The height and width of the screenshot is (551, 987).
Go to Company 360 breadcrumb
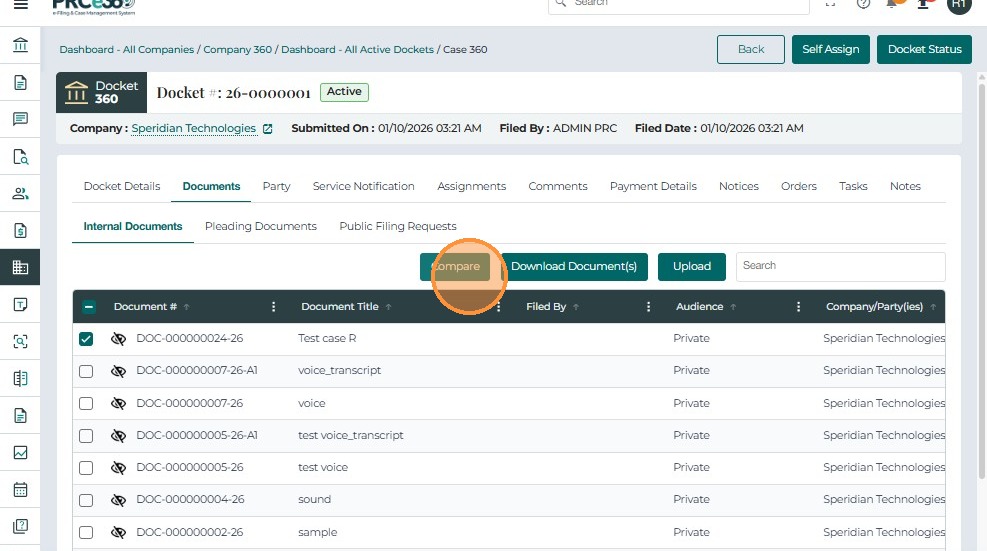(237, 50)
